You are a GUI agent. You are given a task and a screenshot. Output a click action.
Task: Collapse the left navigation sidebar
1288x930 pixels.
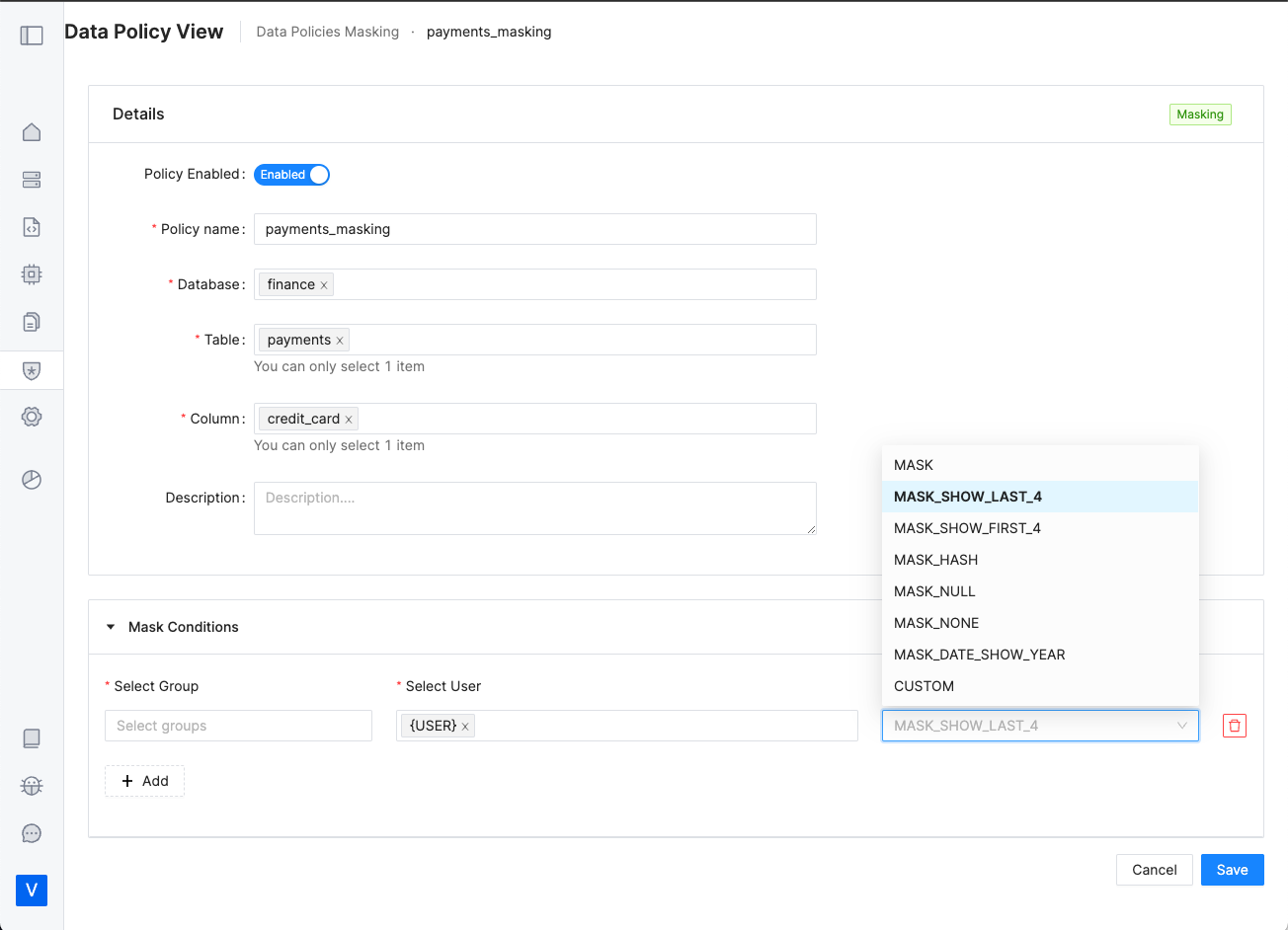pyautogui.click(x=31, y=35)
